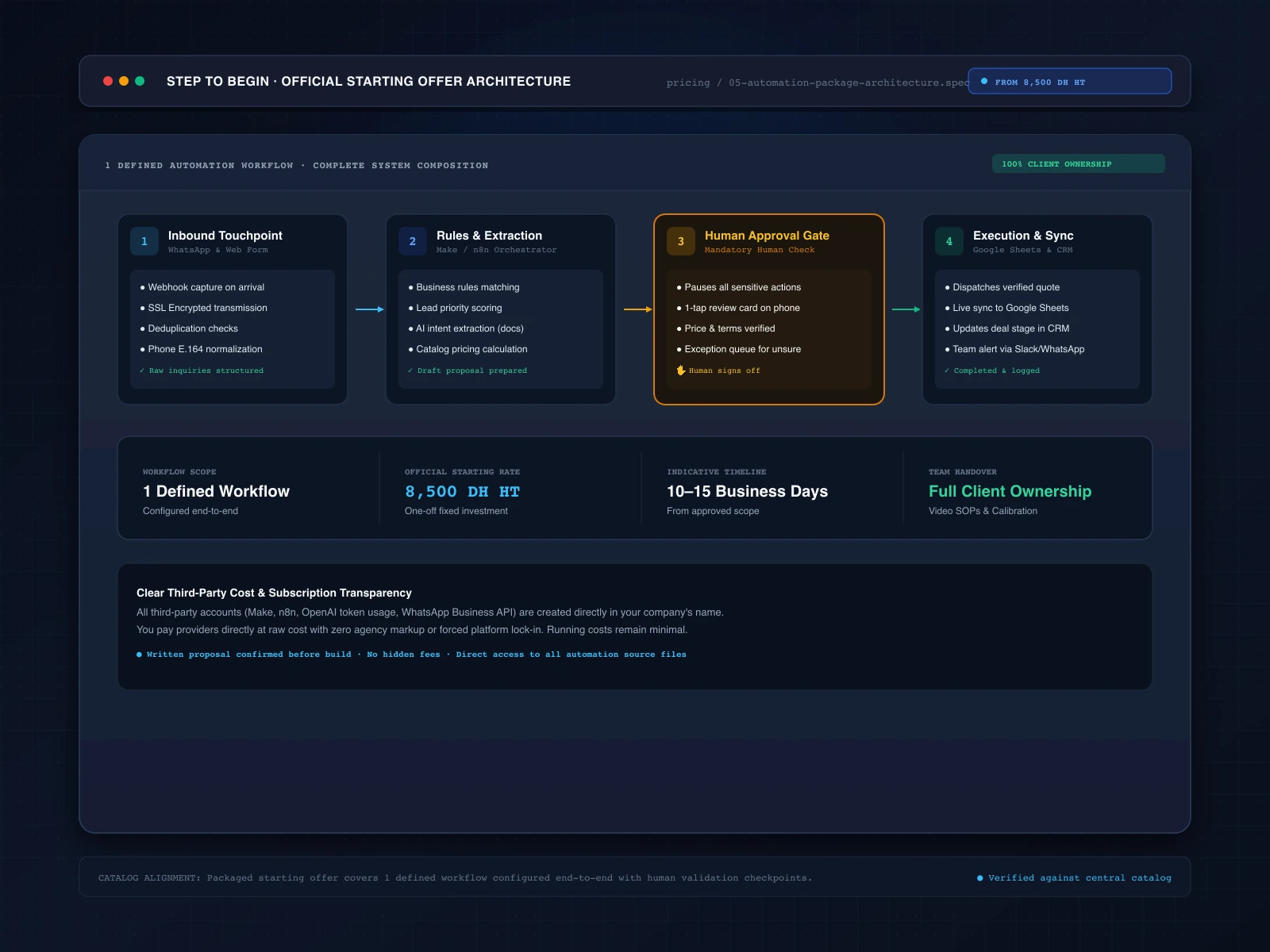
Task: Select 1-tap review card on phone bullet
Action: coord(738,308)
